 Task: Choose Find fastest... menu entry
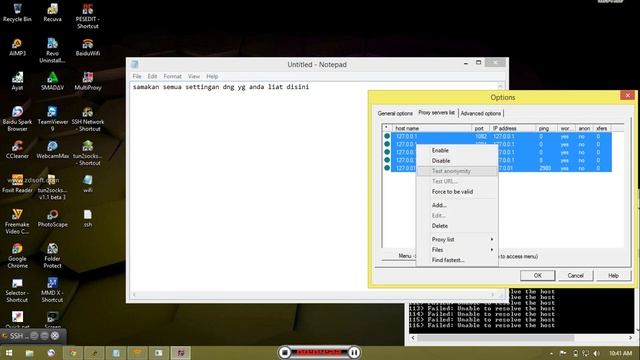(457, 260)
